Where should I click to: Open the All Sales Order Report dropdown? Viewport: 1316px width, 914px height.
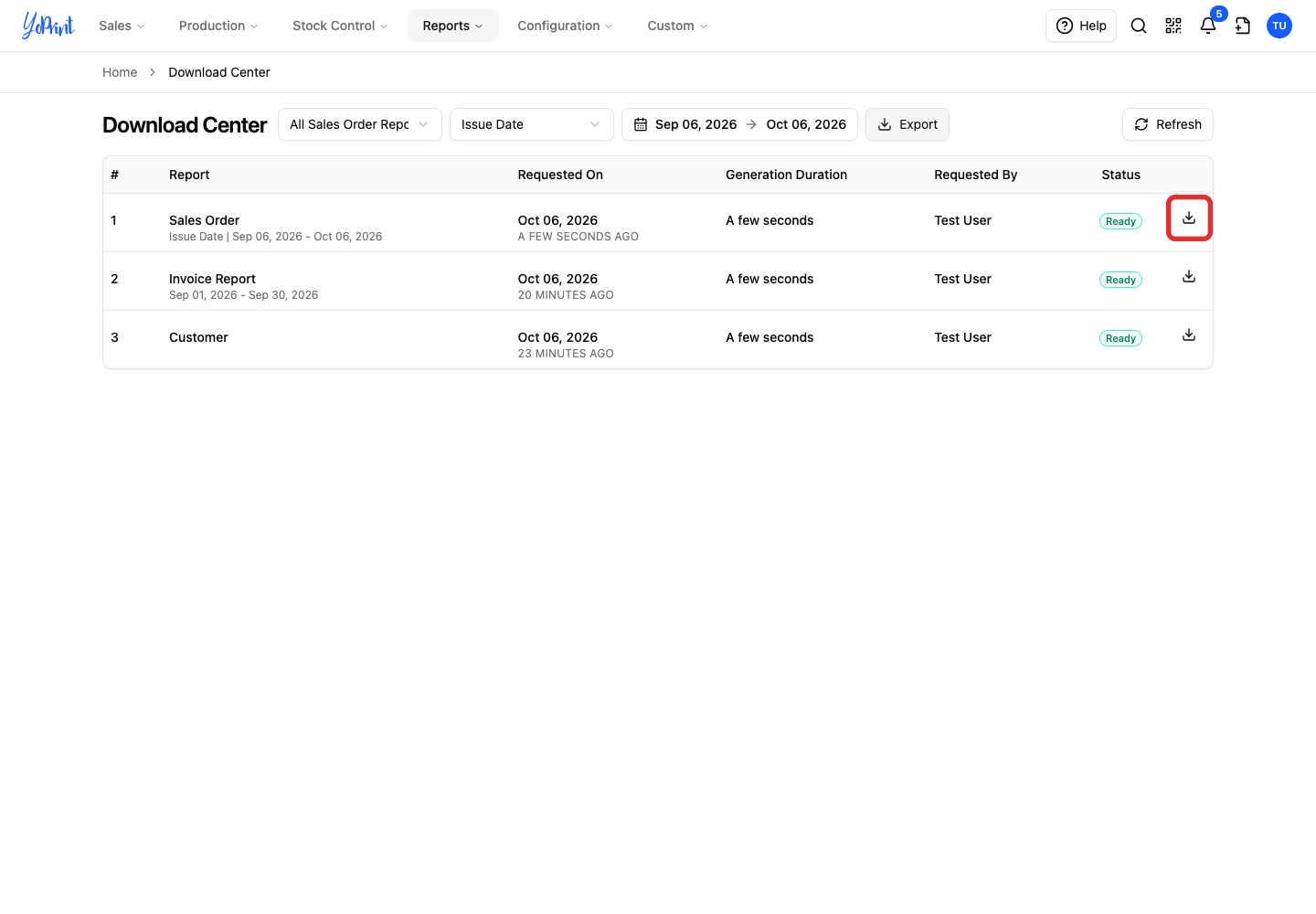(x=360, y=124)
